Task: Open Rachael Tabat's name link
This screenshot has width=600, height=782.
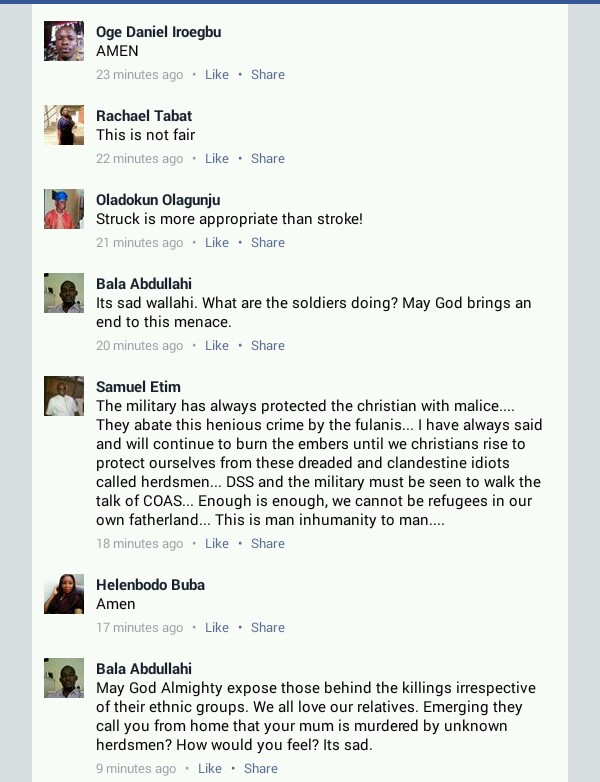Action: (144, 116)
